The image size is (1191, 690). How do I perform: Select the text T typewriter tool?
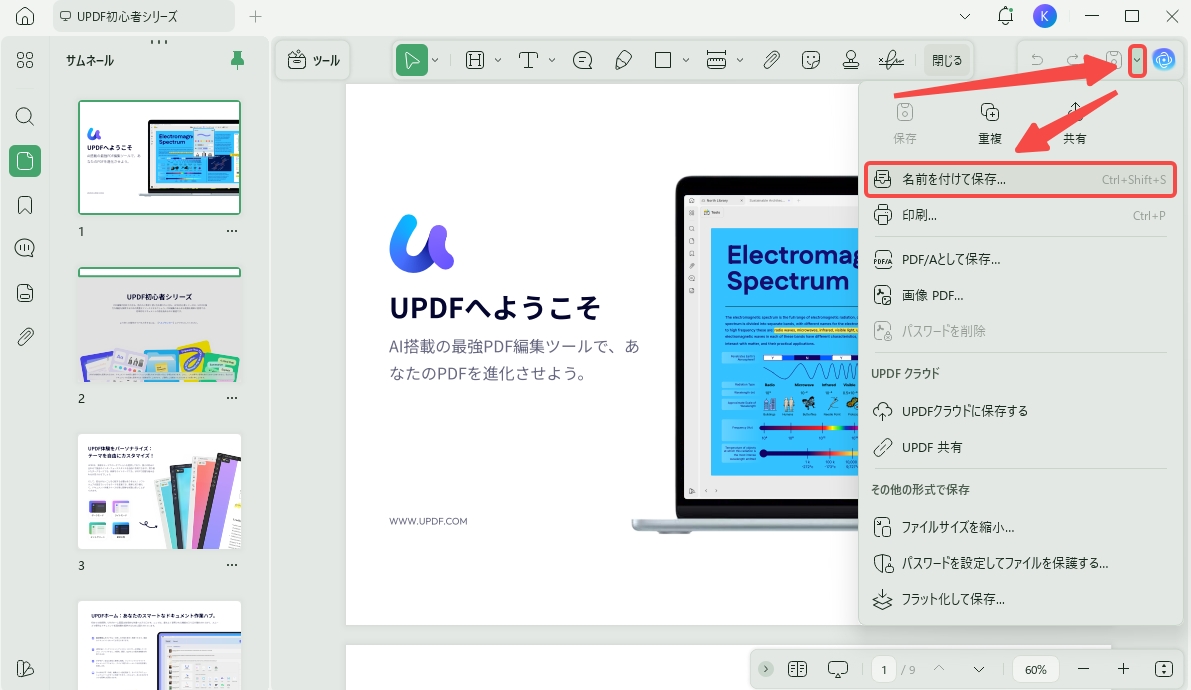[x=528, y=60]
